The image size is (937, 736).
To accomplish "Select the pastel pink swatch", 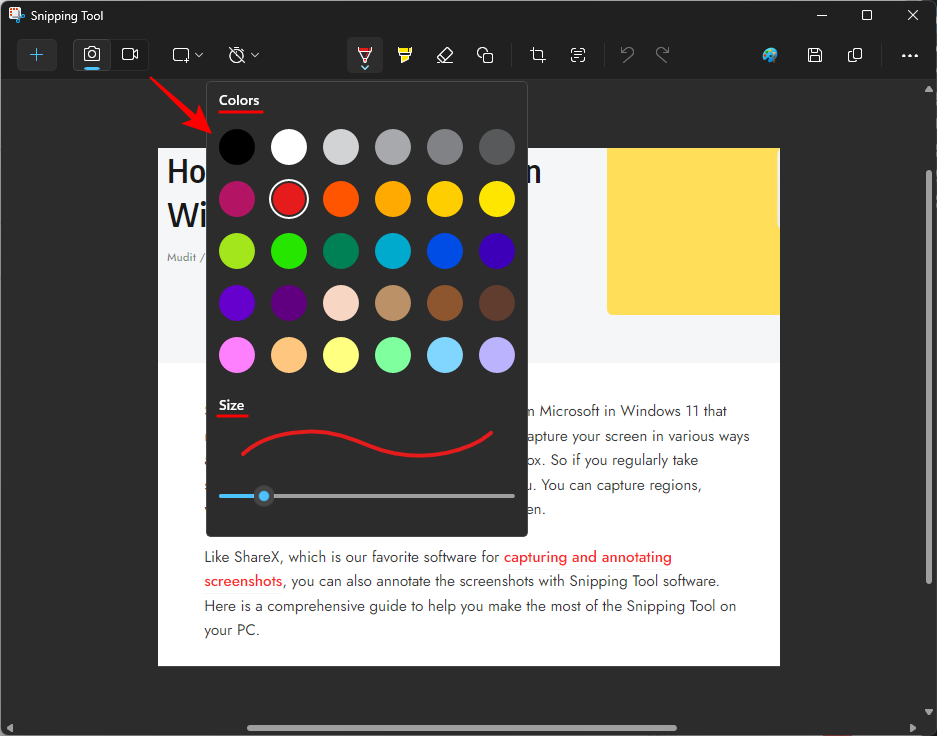I will point(237,355).
